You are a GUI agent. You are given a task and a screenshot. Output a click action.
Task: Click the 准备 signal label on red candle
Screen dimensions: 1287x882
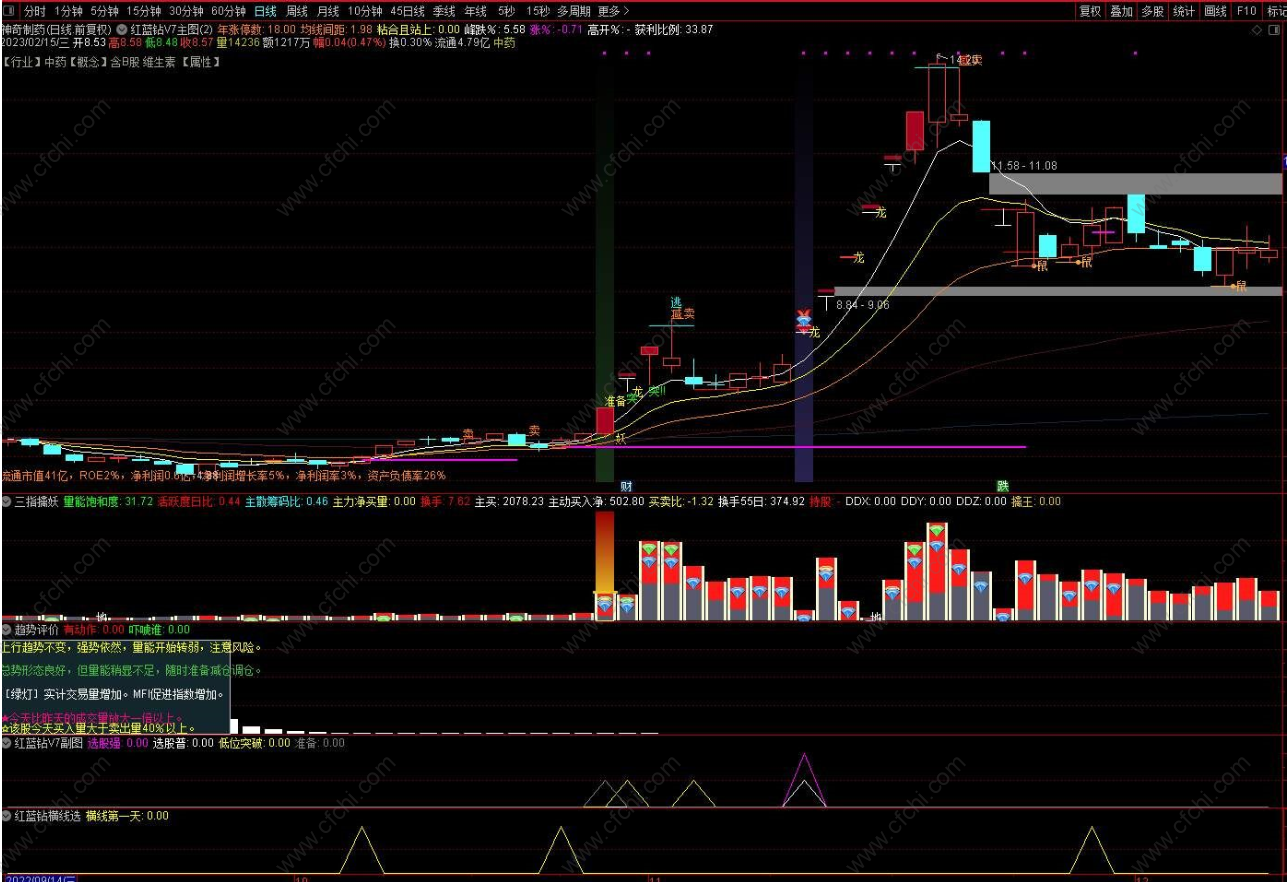615,401
